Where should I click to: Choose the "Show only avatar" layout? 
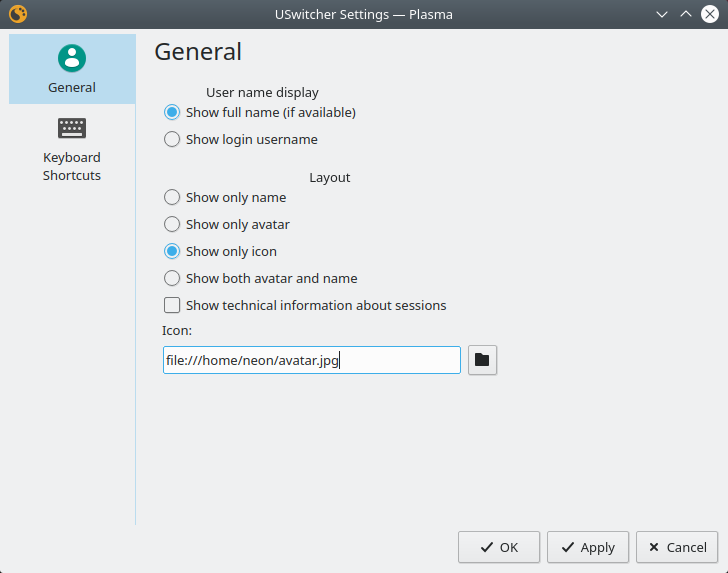point(172,225)
